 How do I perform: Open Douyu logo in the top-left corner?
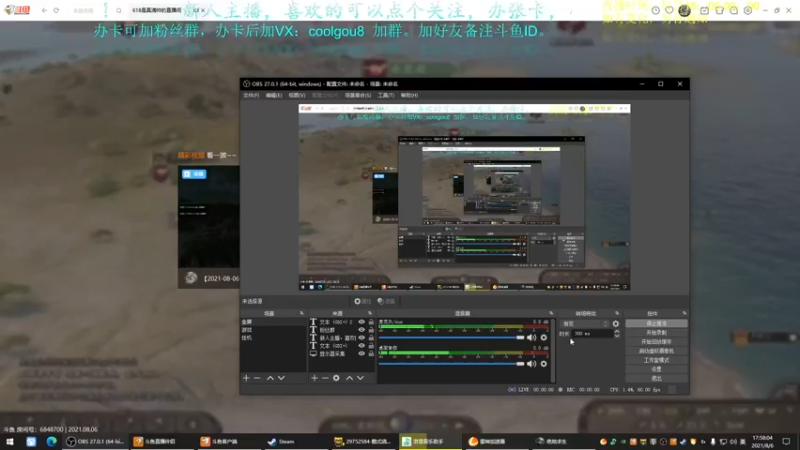click(17, 10)
